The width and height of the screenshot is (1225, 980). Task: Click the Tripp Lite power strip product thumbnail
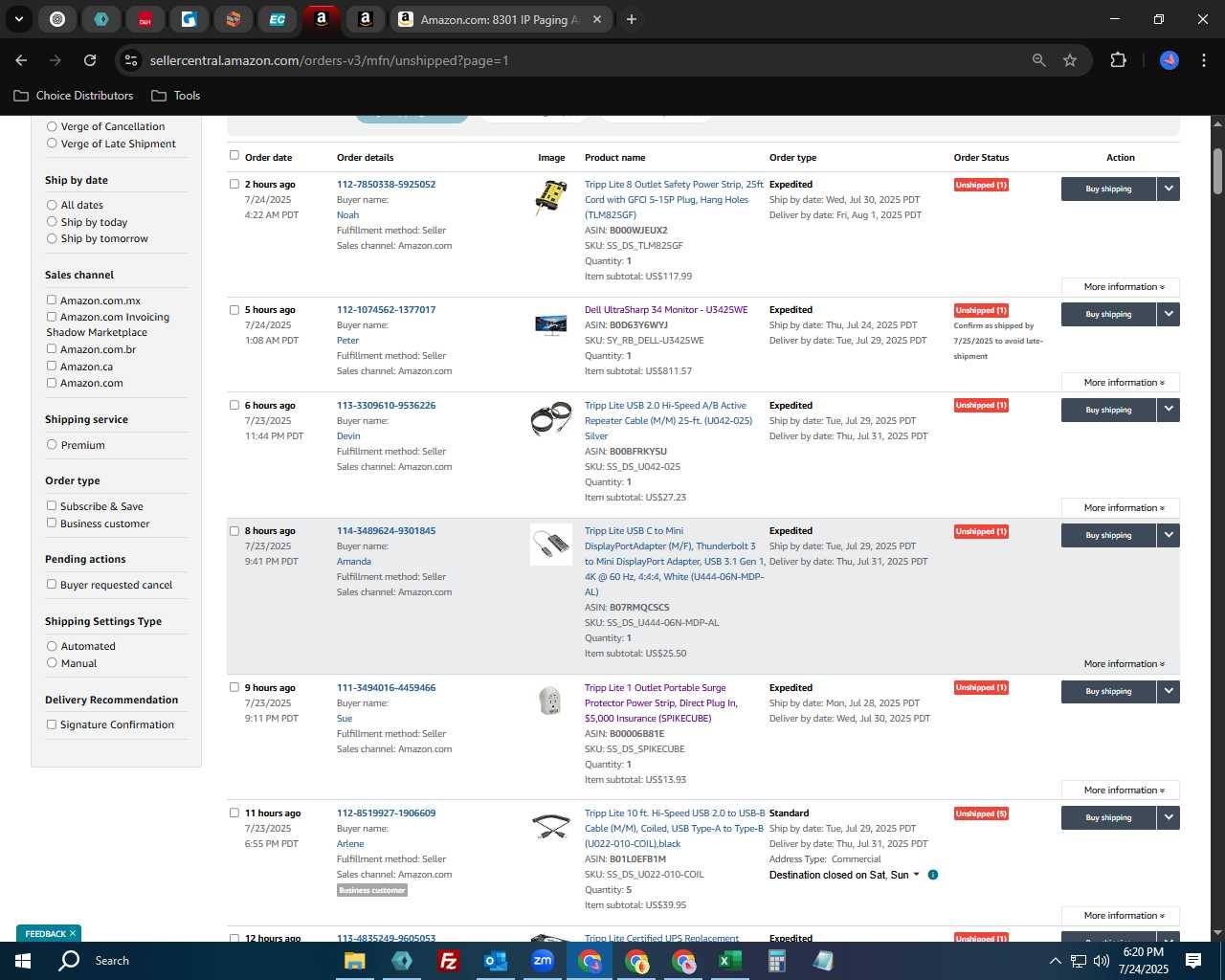(x=550, y=196)
